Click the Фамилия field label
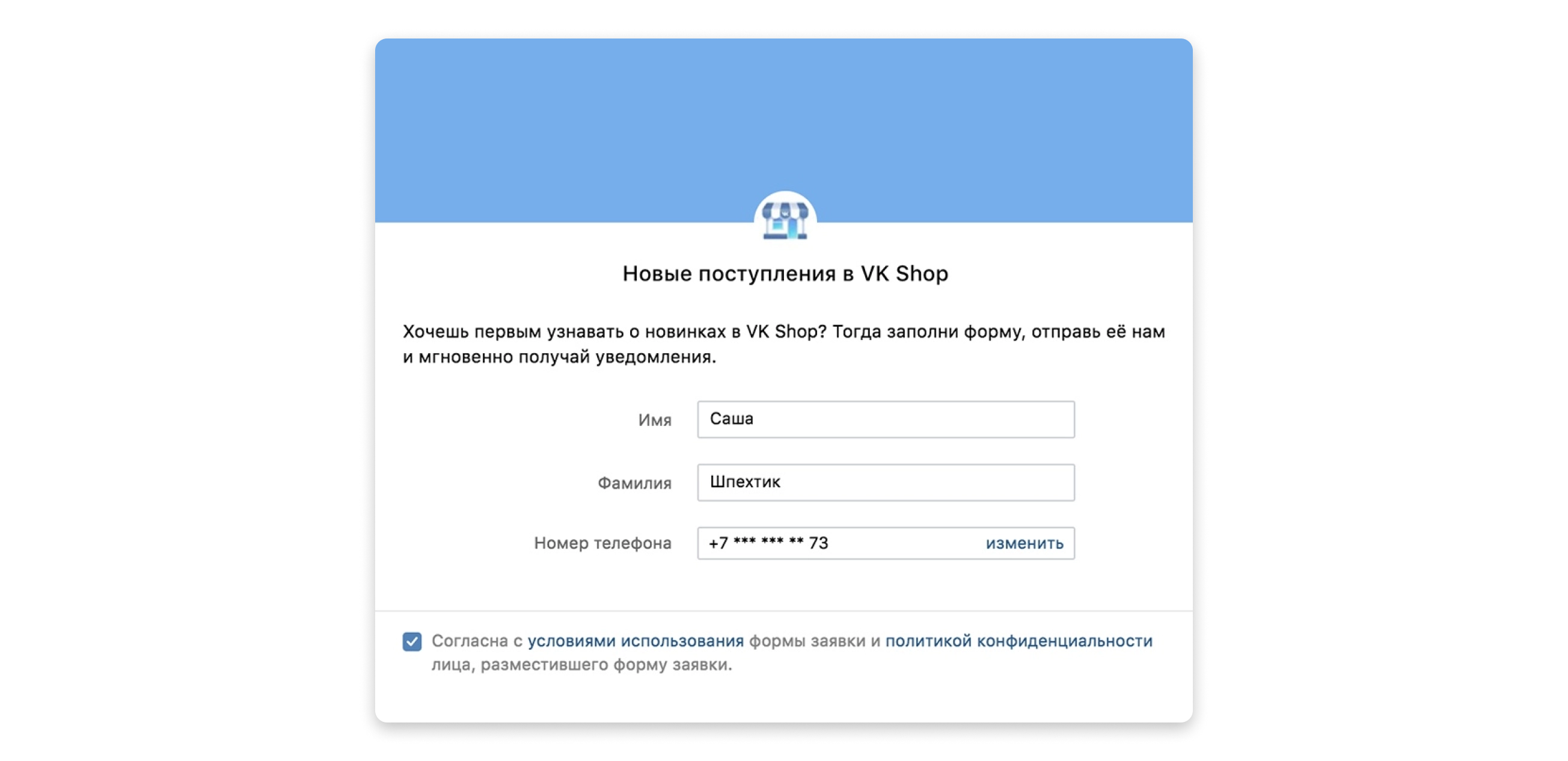Screen dimensions: 1568x761 click(x=635, y=482)
